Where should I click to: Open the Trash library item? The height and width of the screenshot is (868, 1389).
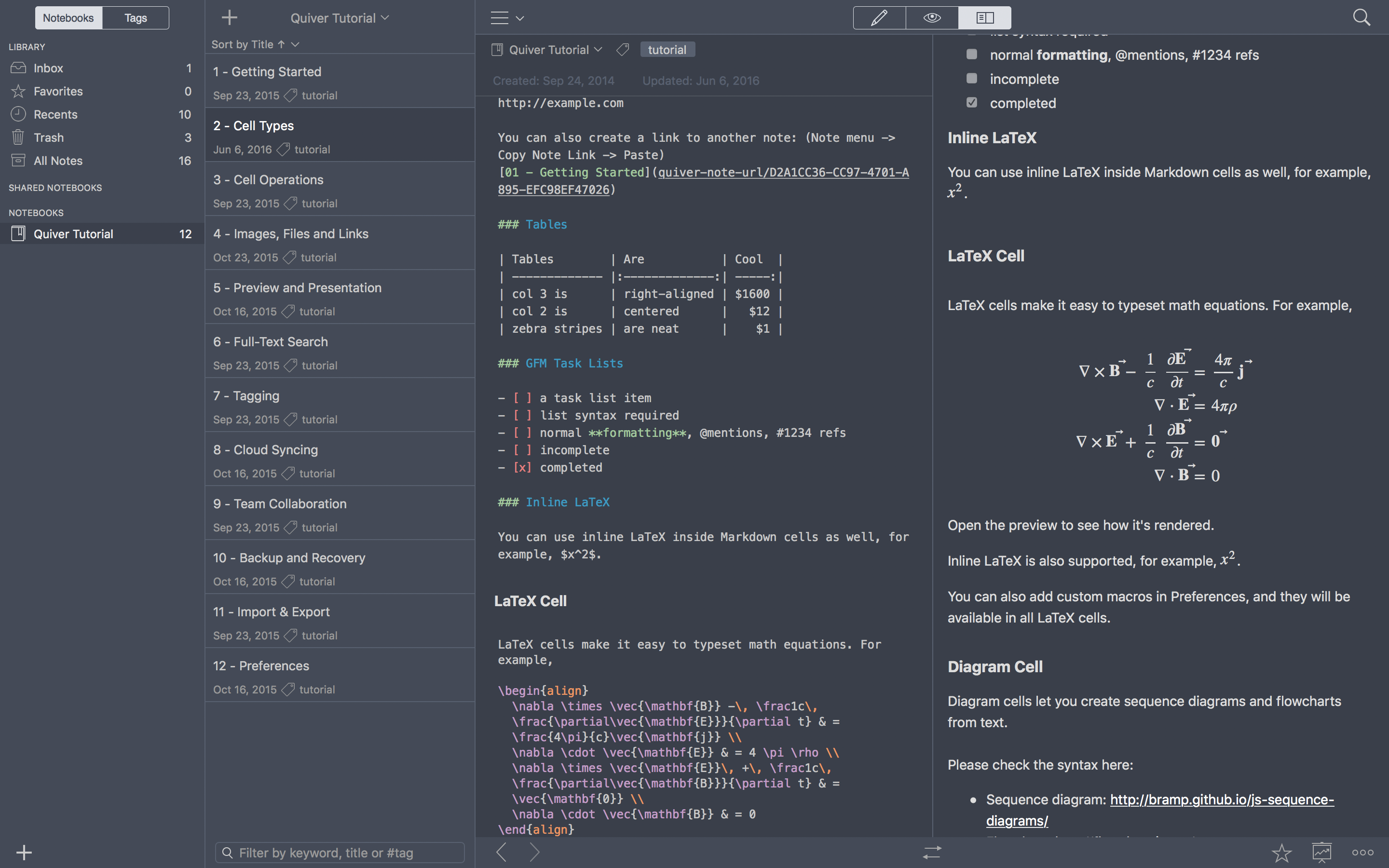[49, 138]
